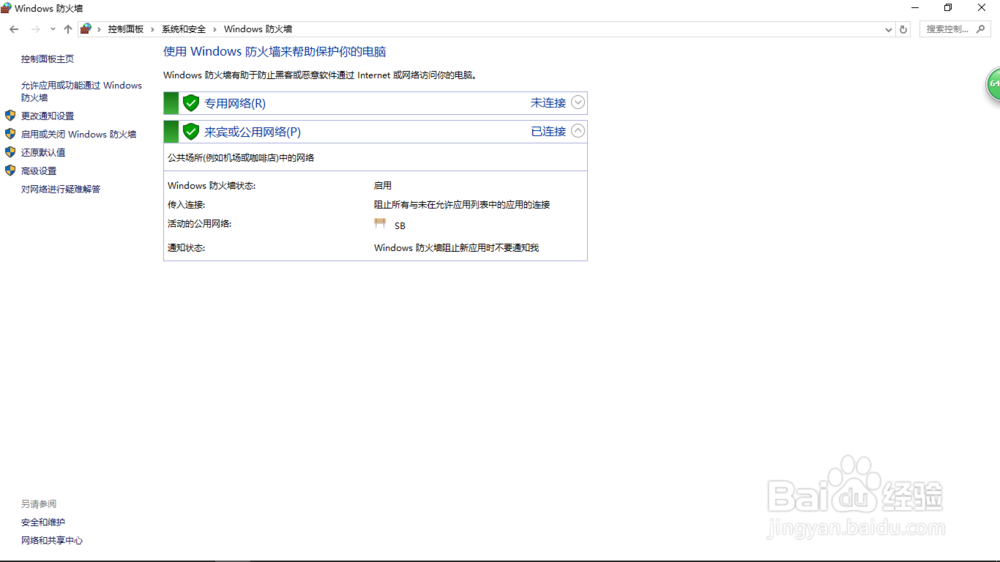1000x562 pixels.
Task: Open 对网络进行疑难解答 link
Action: [61, 189]
